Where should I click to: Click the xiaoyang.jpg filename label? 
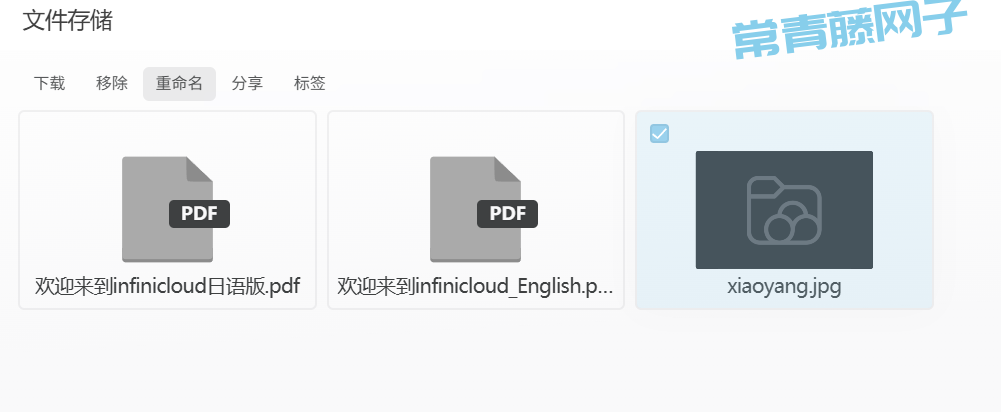click(784, 287)
